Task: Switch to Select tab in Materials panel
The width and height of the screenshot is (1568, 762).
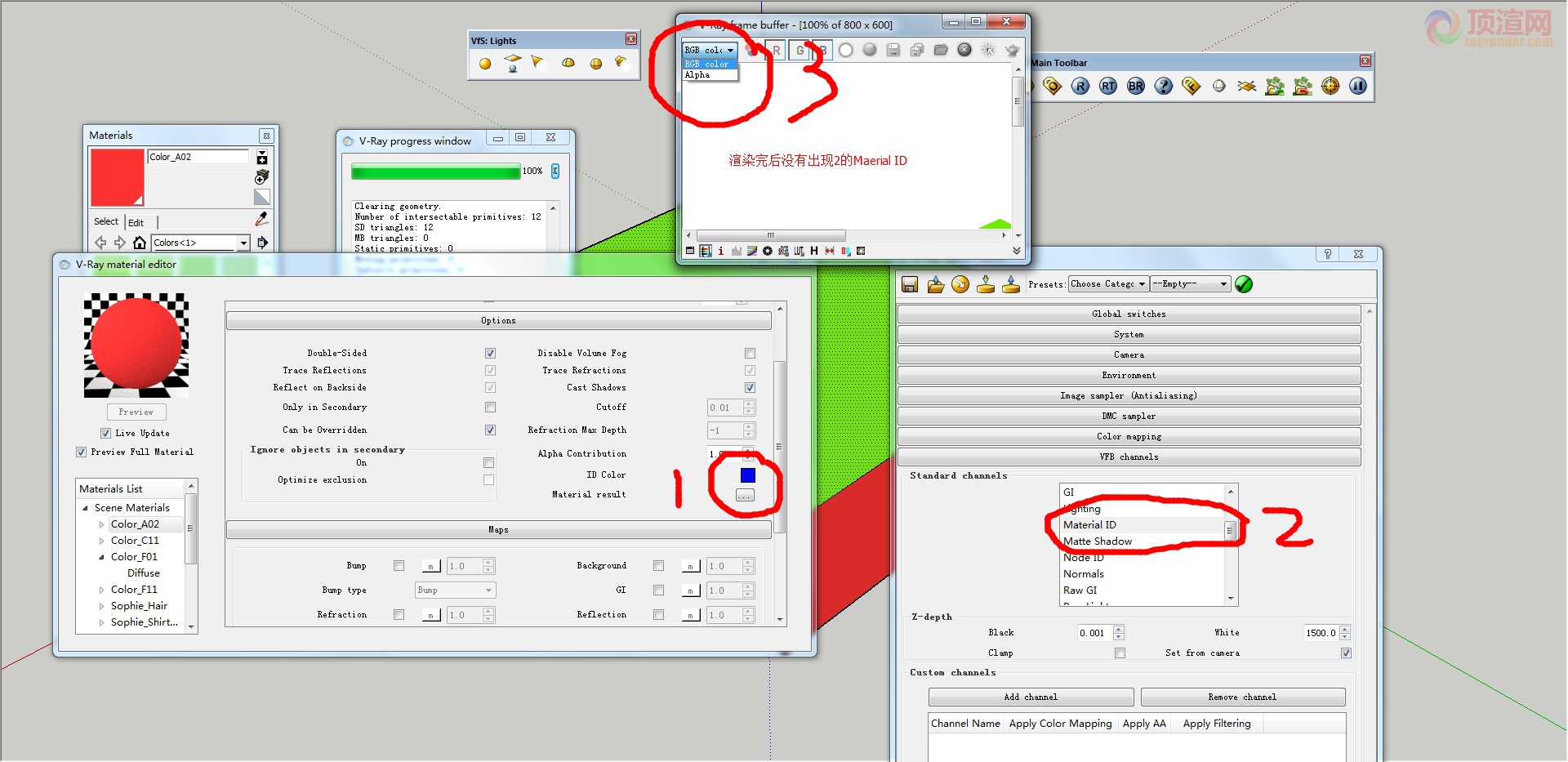Action: (x=106, y=221)
